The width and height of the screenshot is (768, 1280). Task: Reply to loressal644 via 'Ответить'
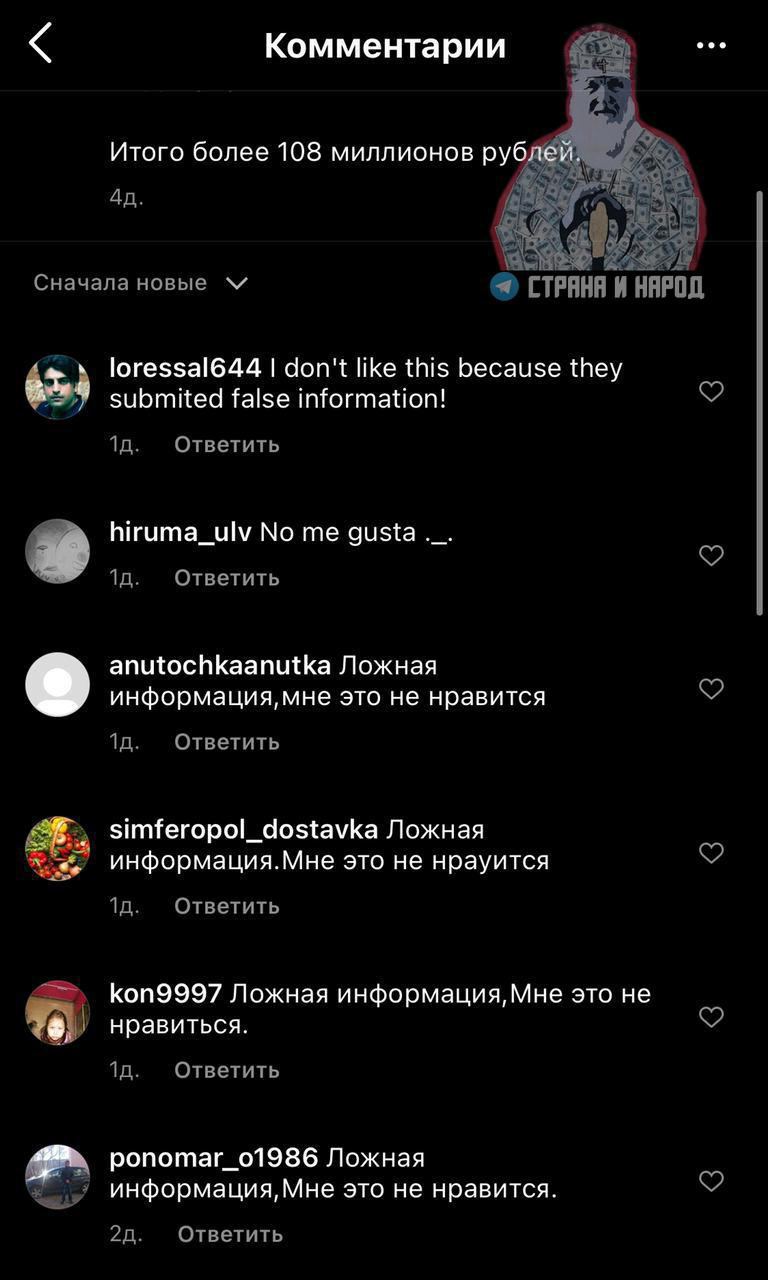(227, 444)
